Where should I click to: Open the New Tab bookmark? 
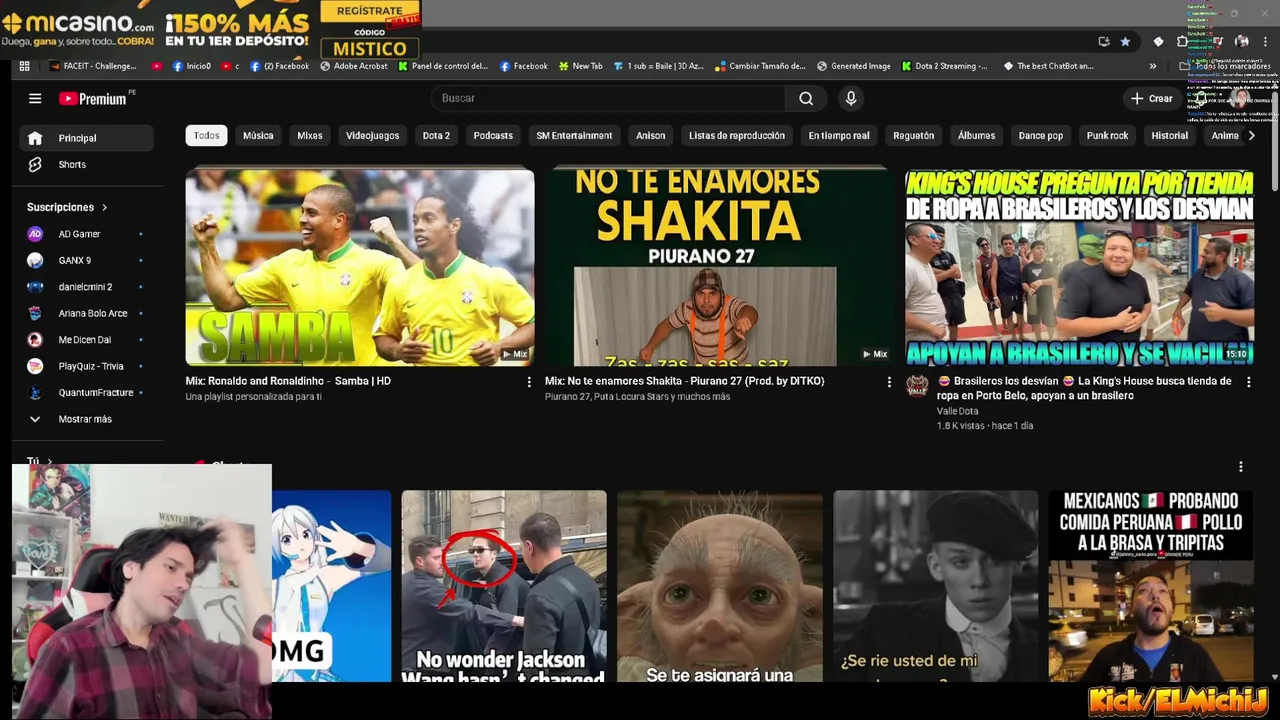pos(580,66)
